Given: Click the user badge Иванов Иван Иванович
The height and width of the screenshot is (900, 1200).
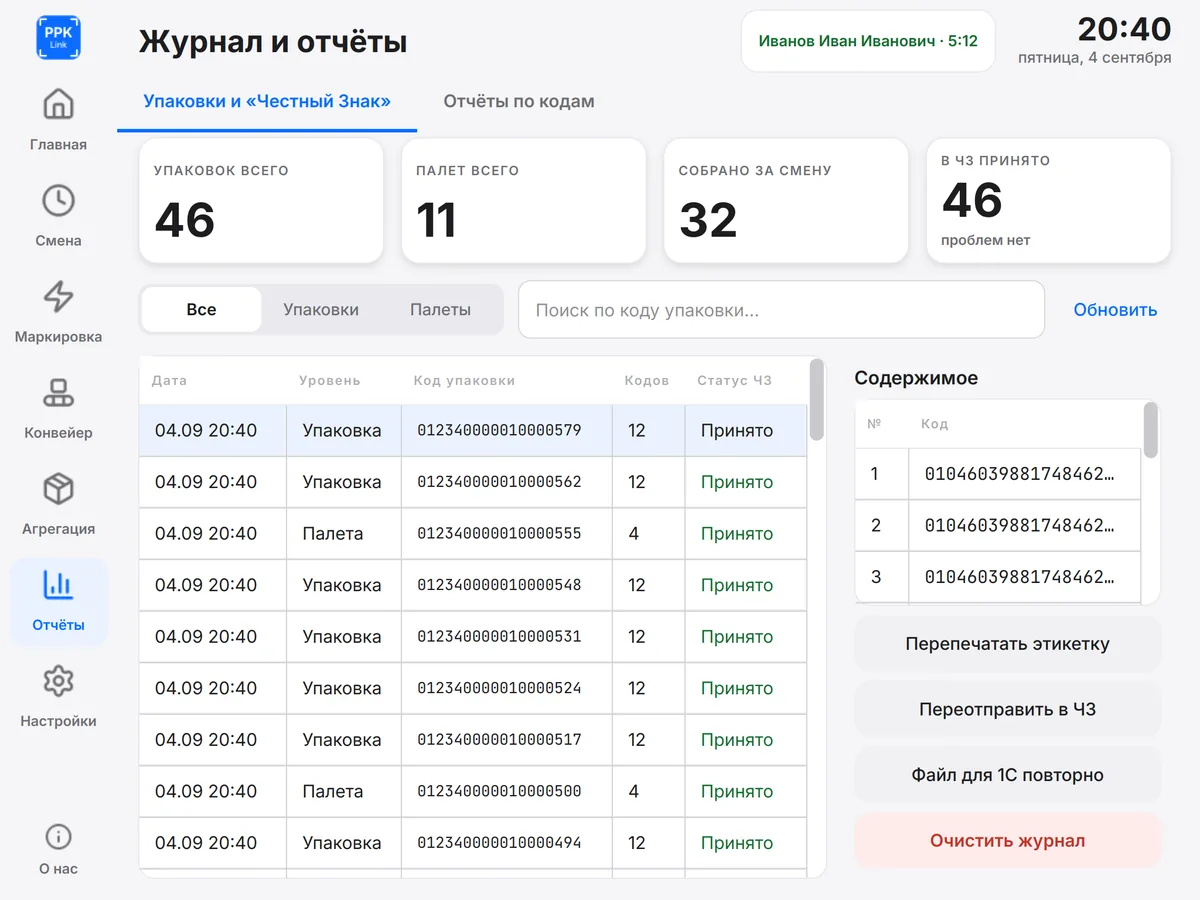Looking at the screenshot, I should coord(868,41).
